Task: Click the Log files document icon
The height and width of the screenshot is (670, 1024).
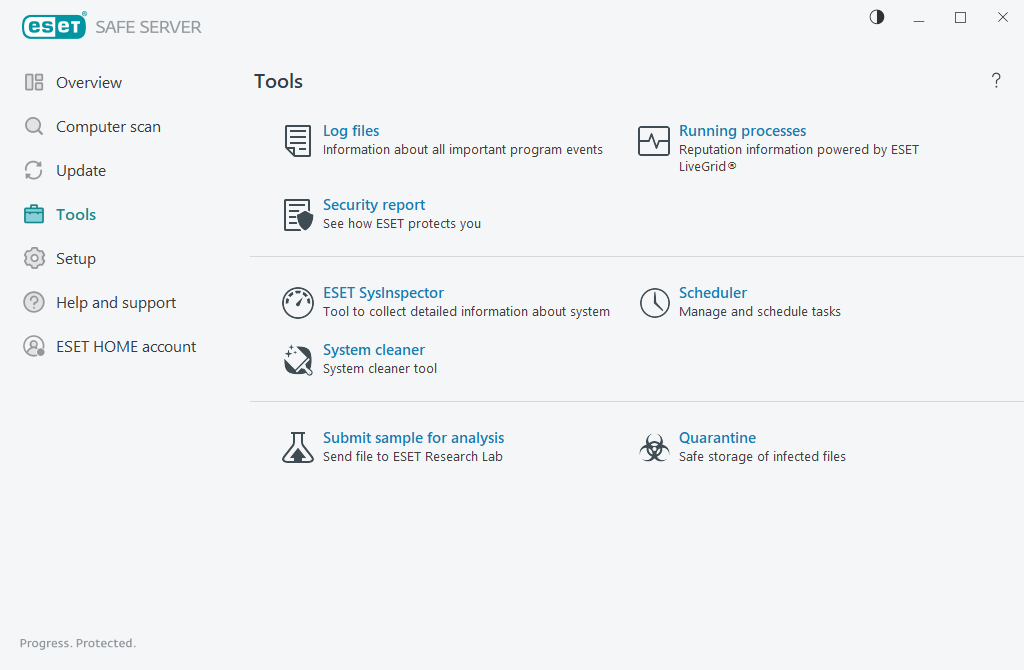Action: (298, 141)
